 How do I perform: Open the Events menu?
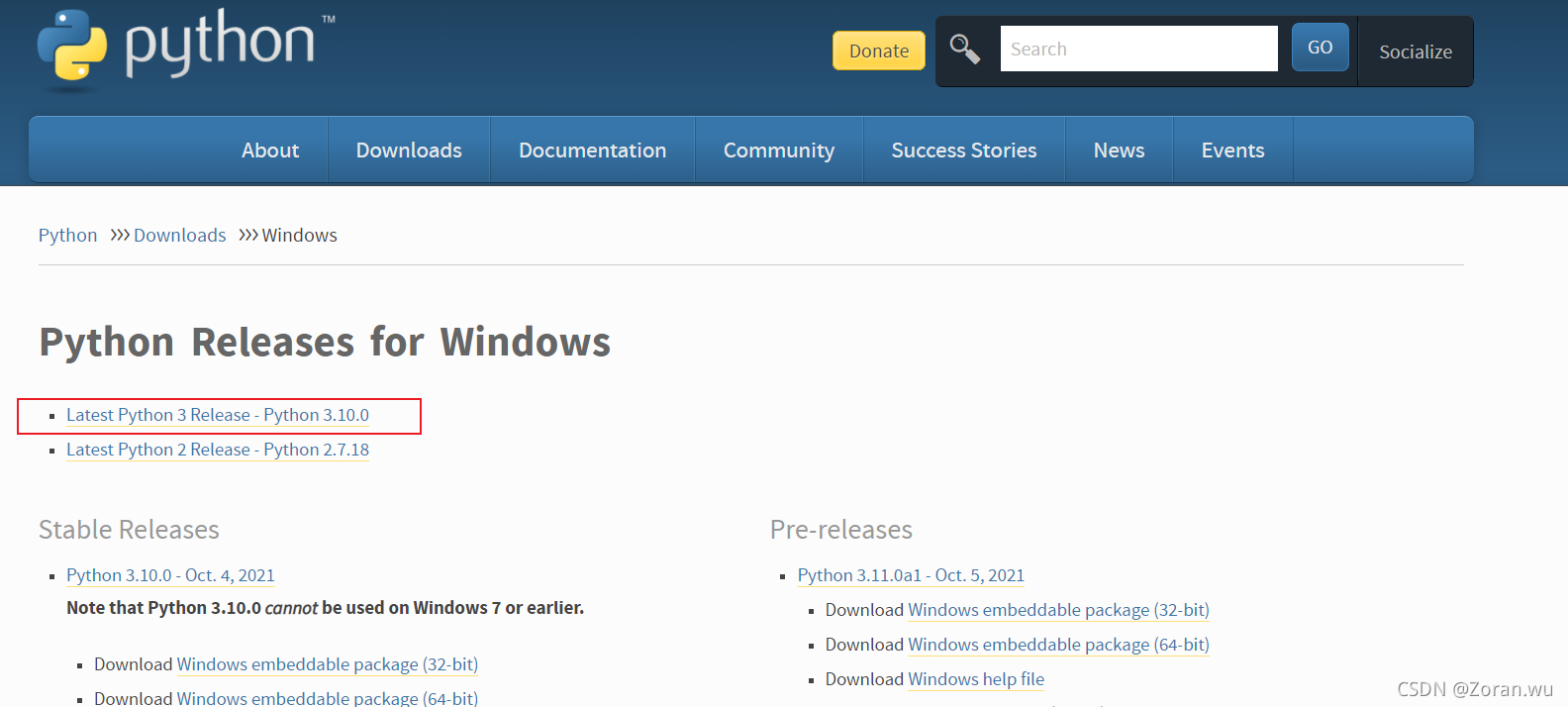coord(1232,150)
